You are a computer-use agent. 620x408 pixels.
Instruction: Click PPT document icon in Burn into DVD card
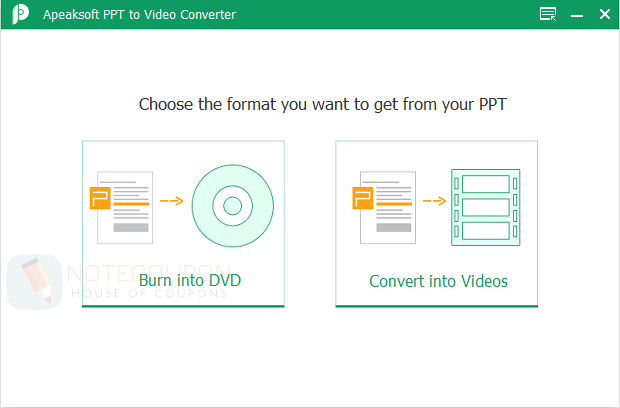[122, 207]
